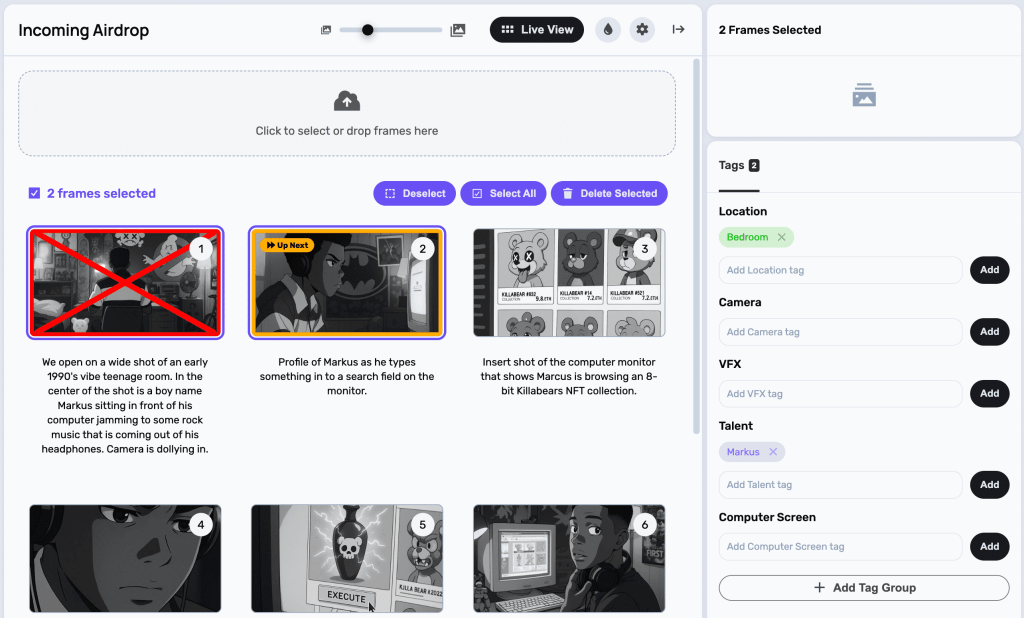Click the water drop icon button
The width and height of the screenshot is (1024, 618).
[608, 30]
